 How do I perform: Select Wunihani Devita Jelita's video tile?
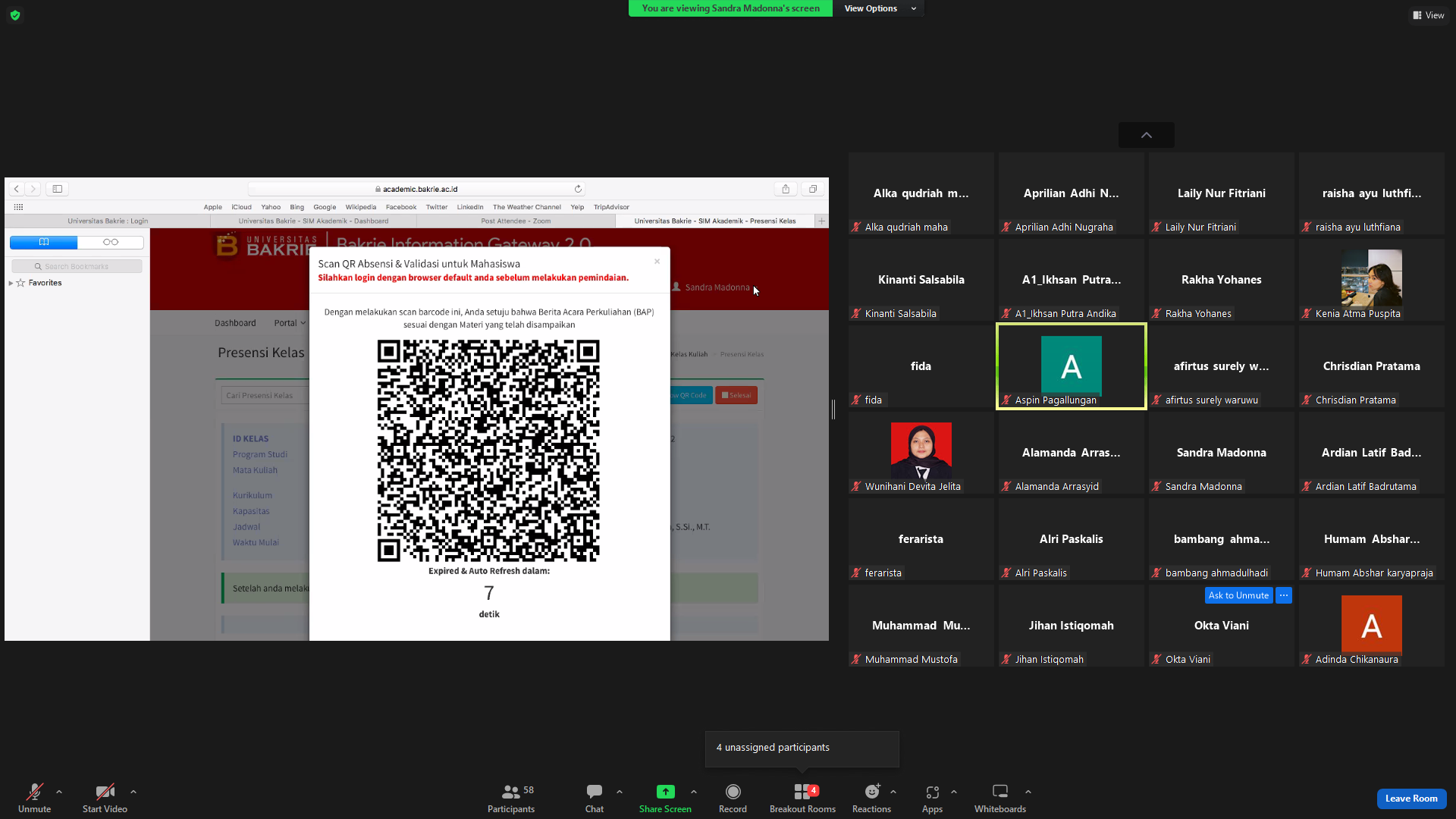click(x=921, y=453)
